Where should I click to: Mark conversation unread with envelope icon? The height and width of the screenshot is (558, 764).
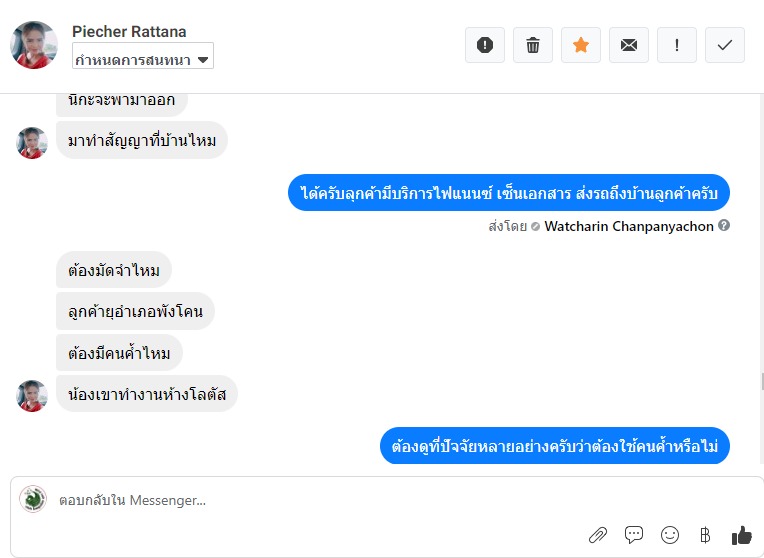(x=629, y=45)
